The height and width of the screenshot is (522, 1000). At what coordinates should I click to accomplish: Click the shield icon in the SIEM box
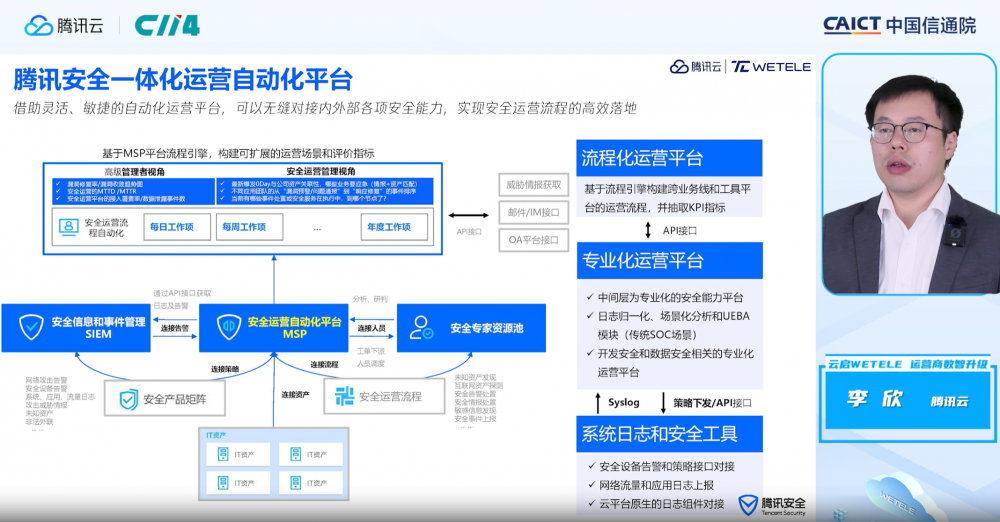tap(31, 327)
